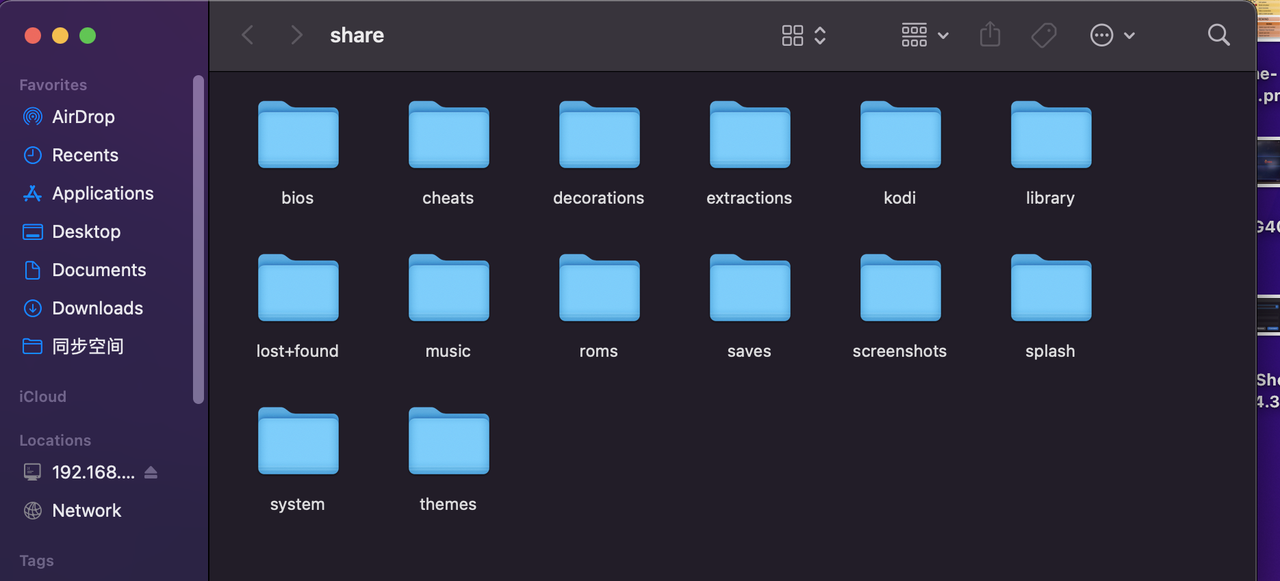The height and width of the screenshot is (581, 1280).
Task: Open Downloads from the sidebar
Action: (x=97, y=308)
